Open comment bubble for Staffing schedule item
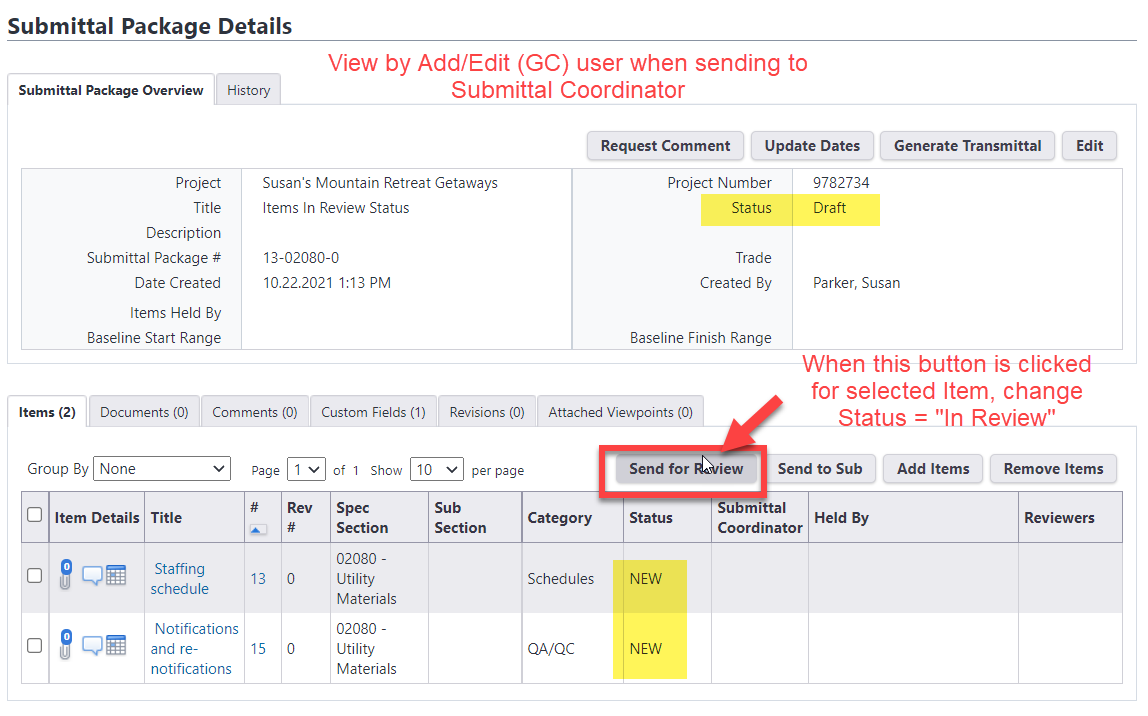The image size is (1148, 716). point(92,575)
